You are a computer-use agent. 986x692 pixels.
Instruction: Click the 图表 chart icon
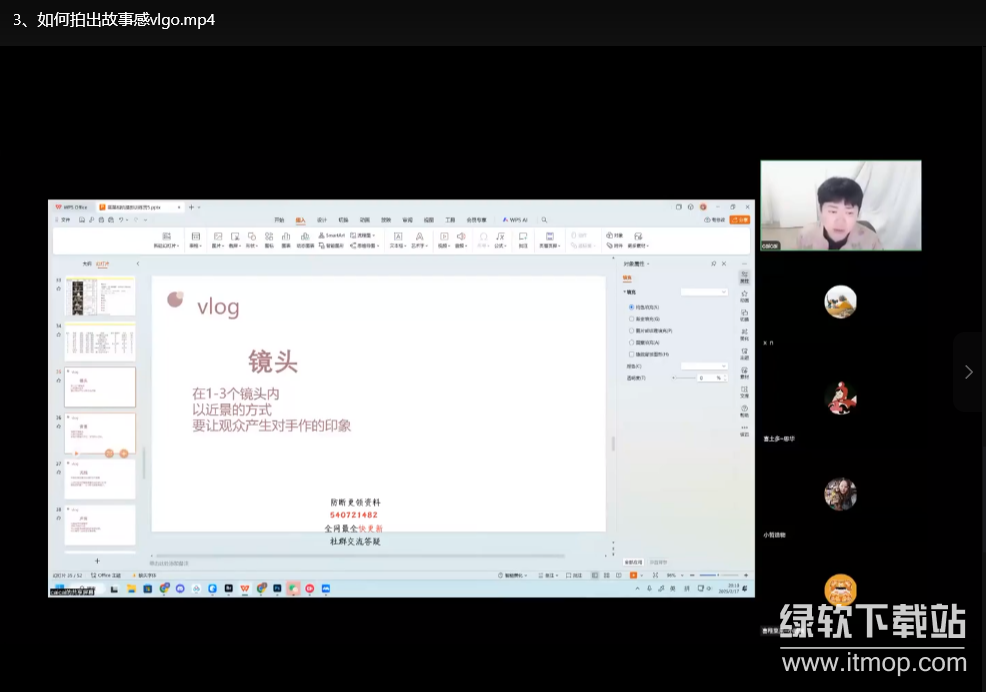pos(286,238)
